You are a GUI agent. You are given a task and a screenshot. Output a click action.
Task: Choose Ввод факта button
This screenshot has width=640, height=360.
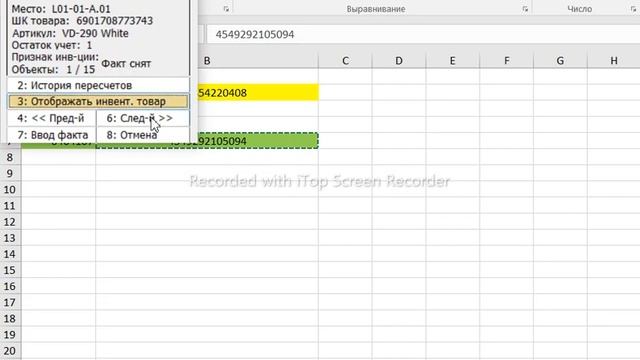click(x=51, y=135)
